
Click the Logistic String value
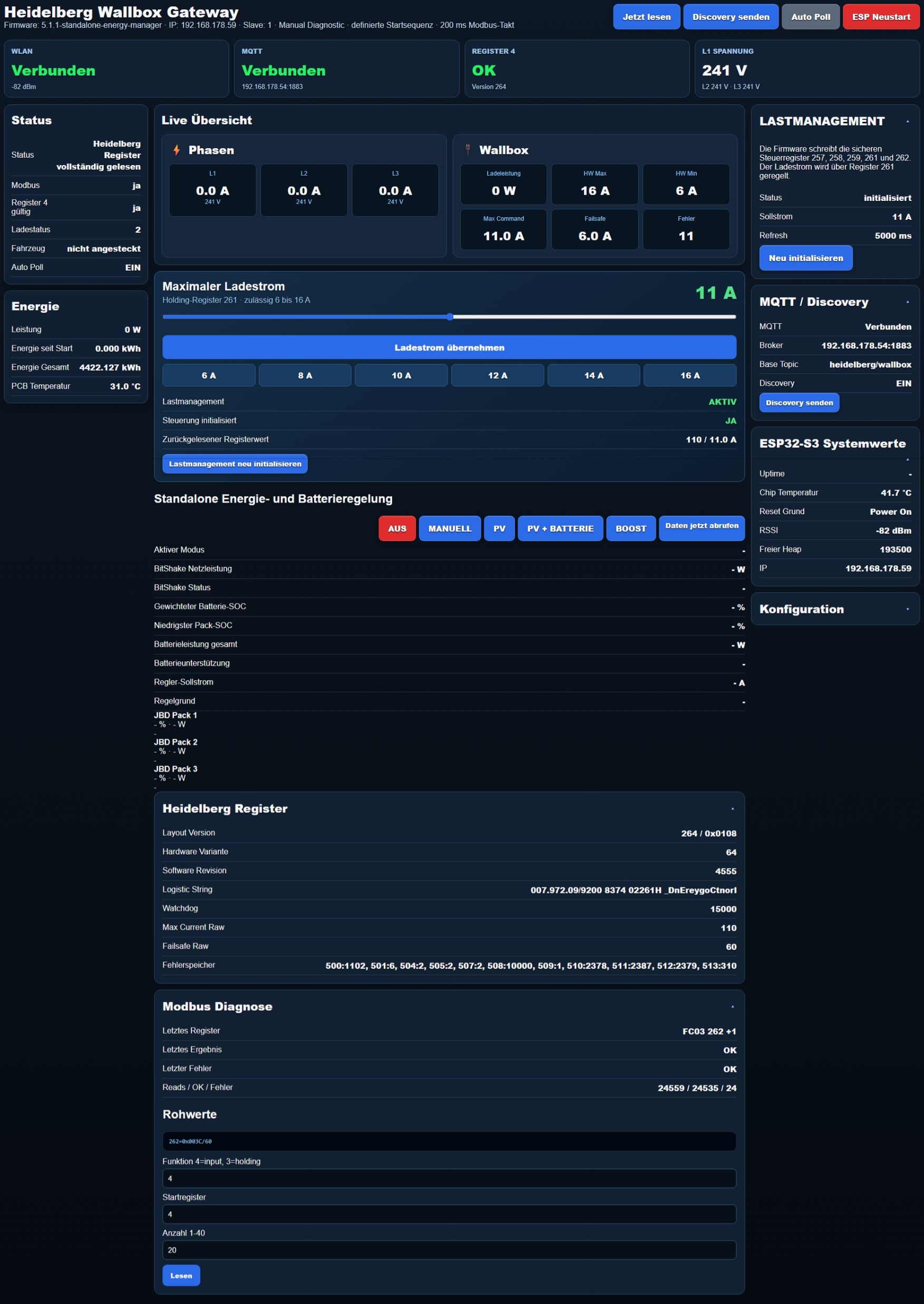(633, 890)
